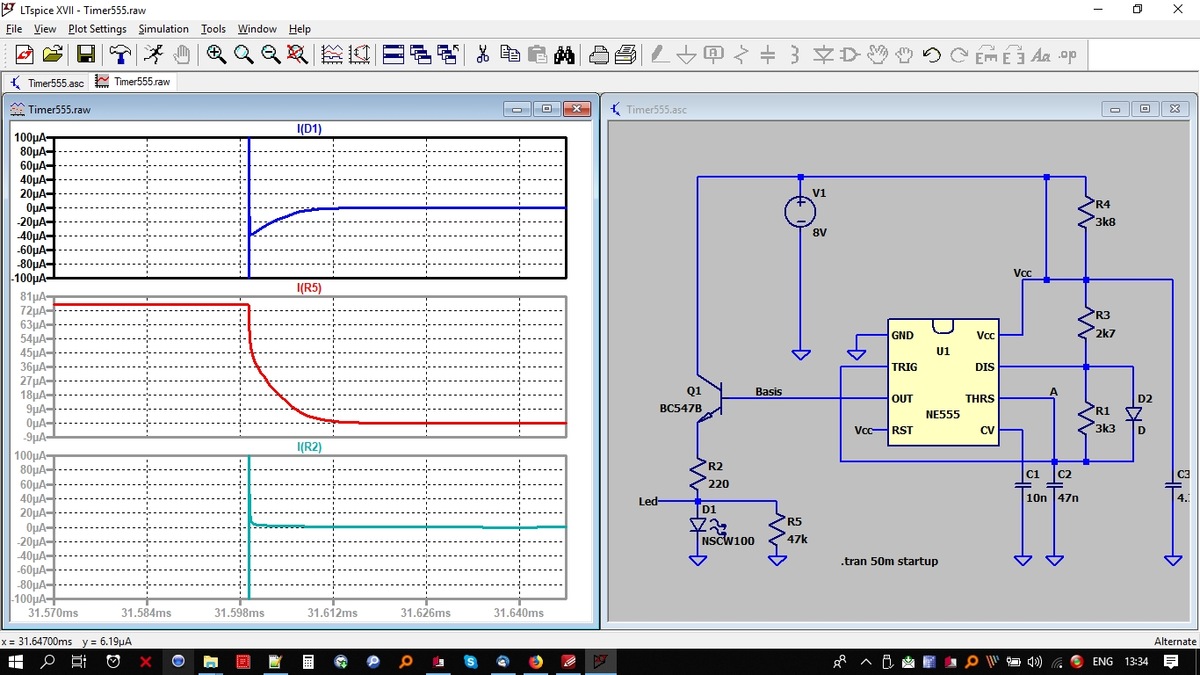Open the Window menu
Screen dimensions: 1200x675
tap(257, 29)
